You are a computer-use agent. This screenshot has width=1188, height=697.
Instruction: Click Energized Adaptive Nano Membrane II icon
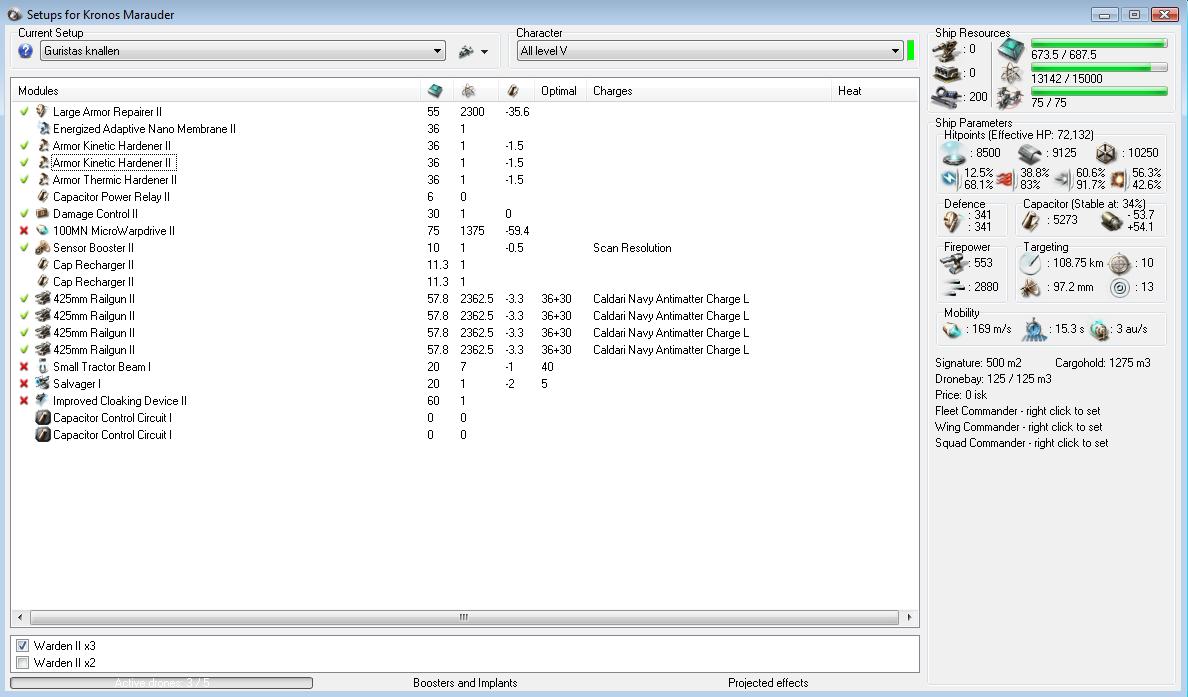[x=43, y=129]
